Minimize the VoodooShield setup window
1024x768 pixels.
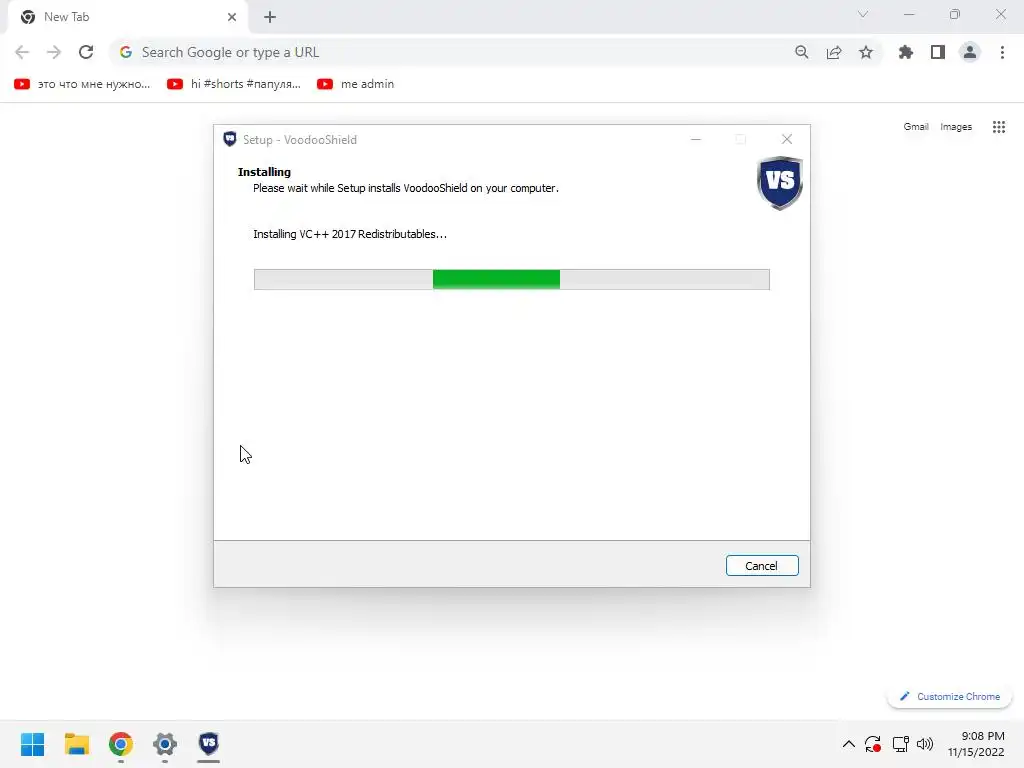tap(696, 139)
